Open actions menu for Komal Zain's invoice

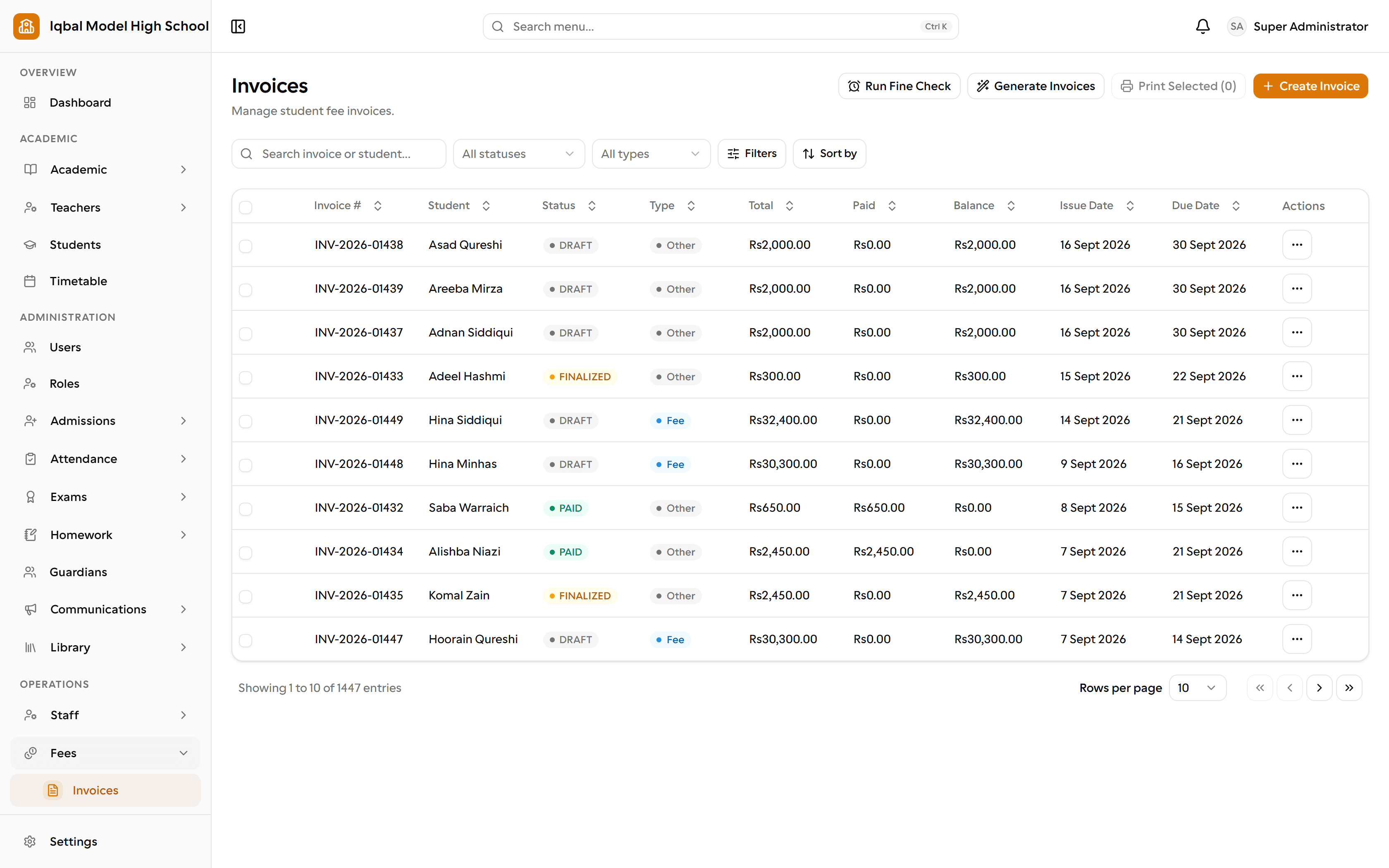coord(1296,595)
